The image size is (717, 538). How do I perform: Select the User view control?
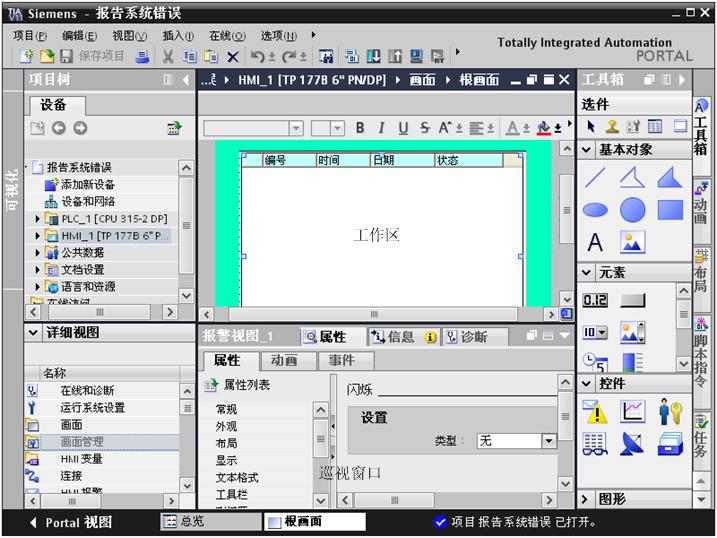coord(670,411)
